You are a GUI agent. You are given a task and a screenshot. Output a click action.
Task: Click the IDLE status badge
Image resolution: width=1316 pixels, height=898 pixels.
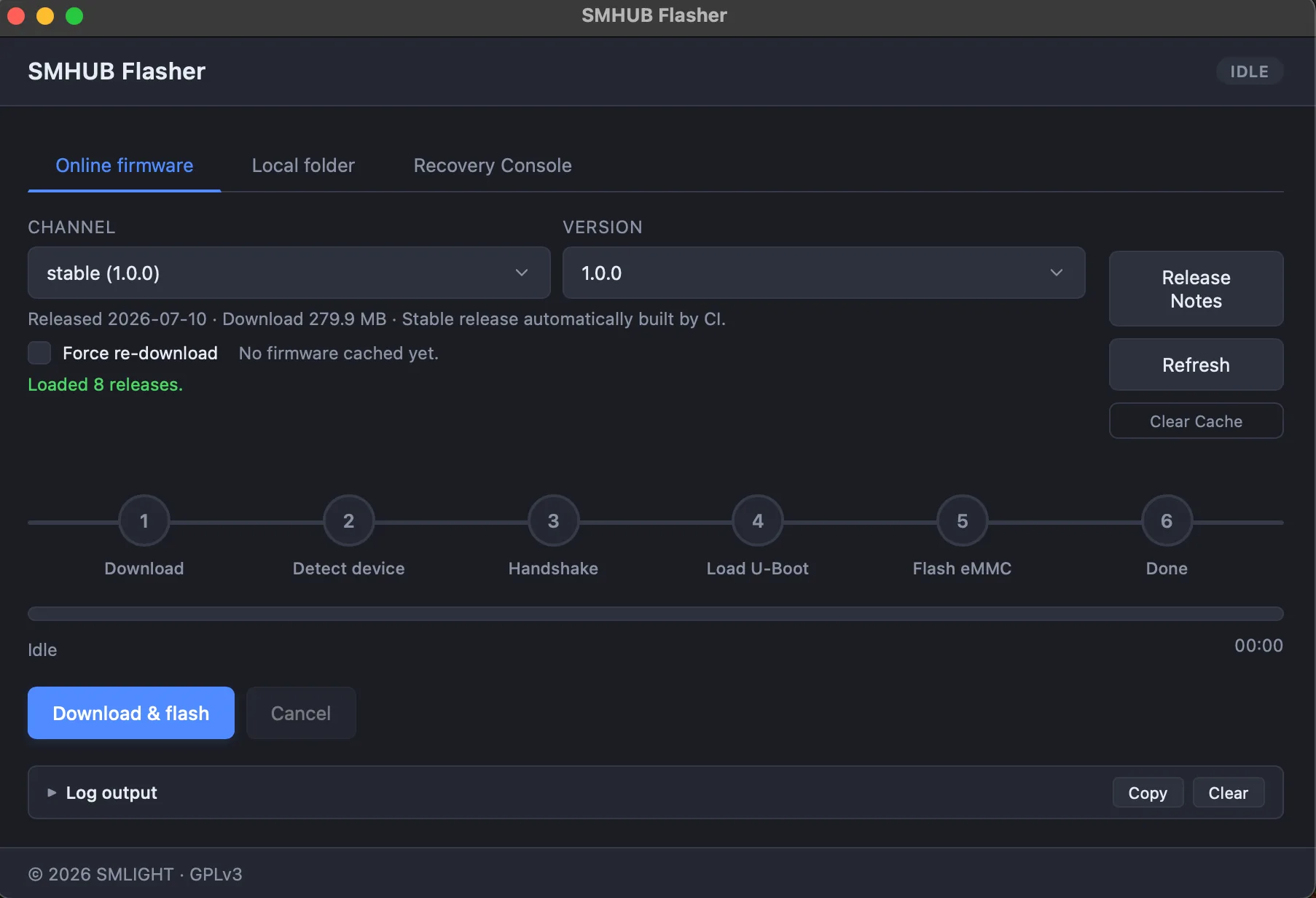(x=1249, y=71)
